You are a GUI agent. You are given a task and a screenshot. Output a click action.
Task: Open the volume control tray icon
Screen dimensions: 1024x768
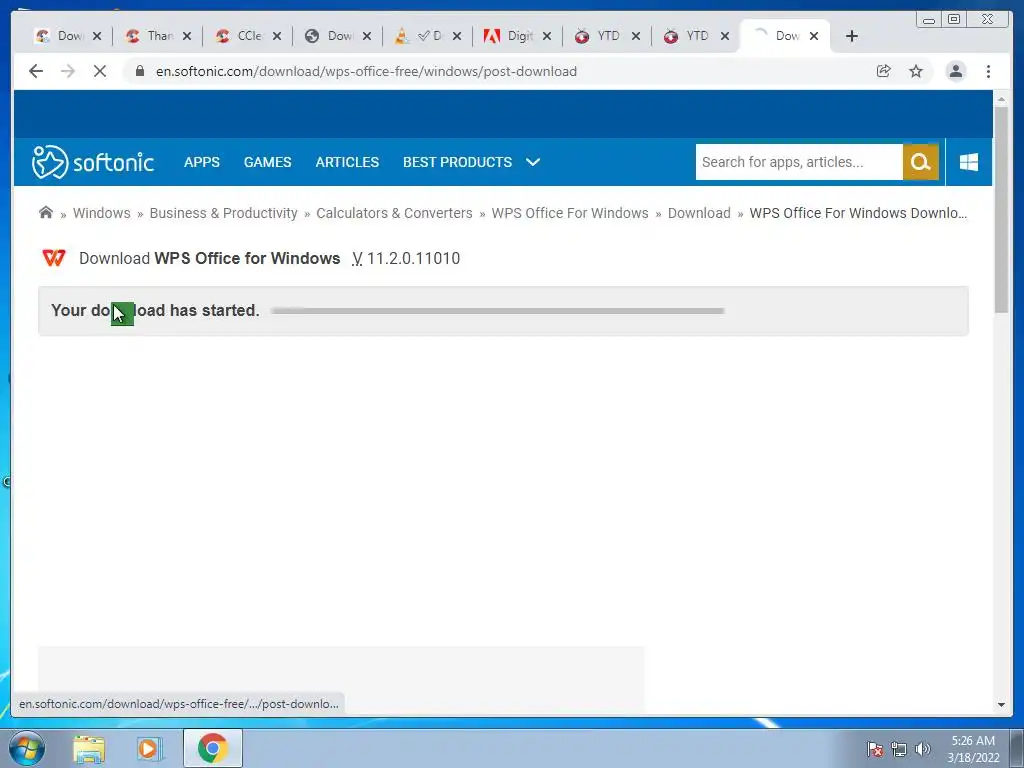[923, 749]
